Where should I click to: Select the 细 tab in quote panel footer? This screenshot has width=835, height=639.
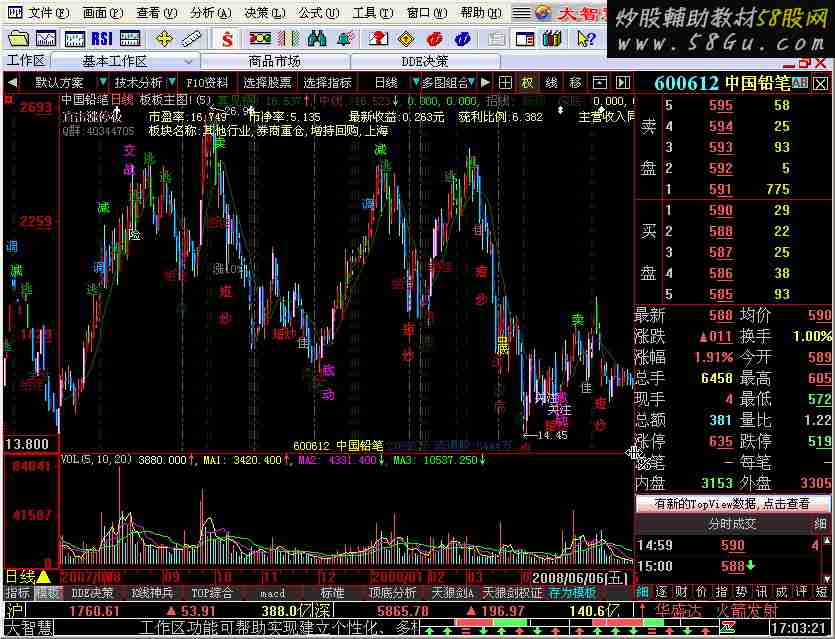(x=643, y=592)
